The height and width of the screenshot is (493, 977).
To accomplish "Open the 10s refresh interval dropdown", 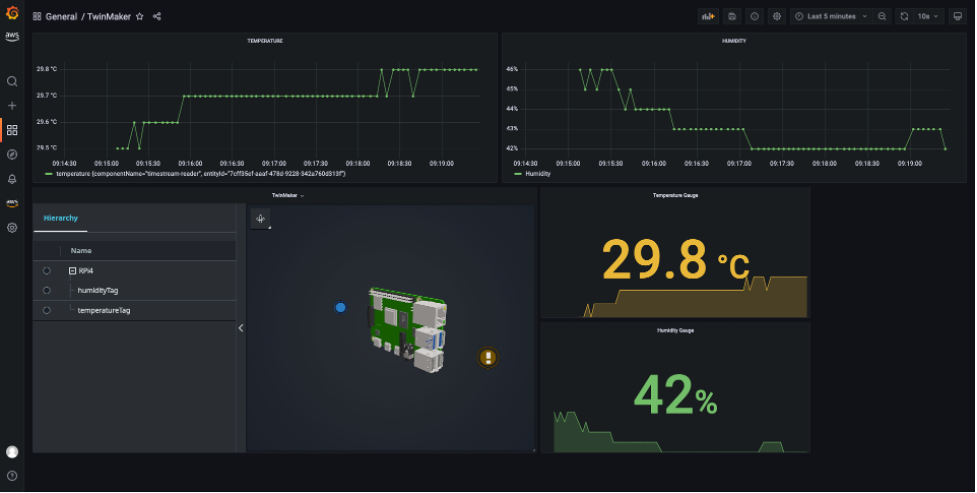I will [927, 16].
